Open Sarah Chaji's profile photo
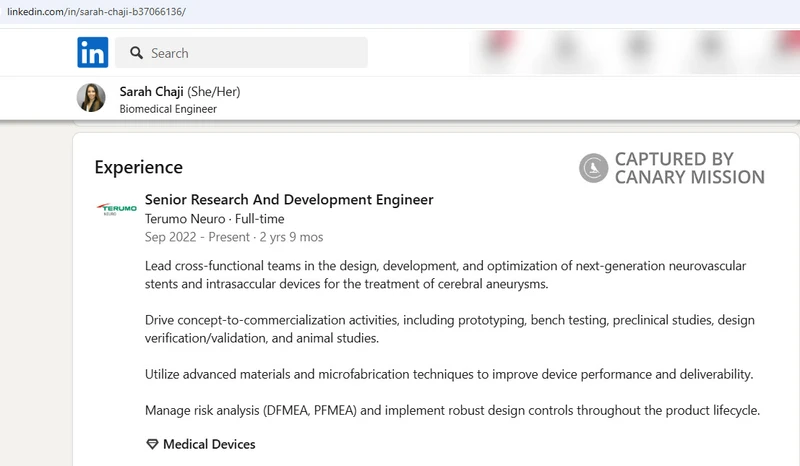800x466 pixels. pyautogui.click(x=91, y=97)
